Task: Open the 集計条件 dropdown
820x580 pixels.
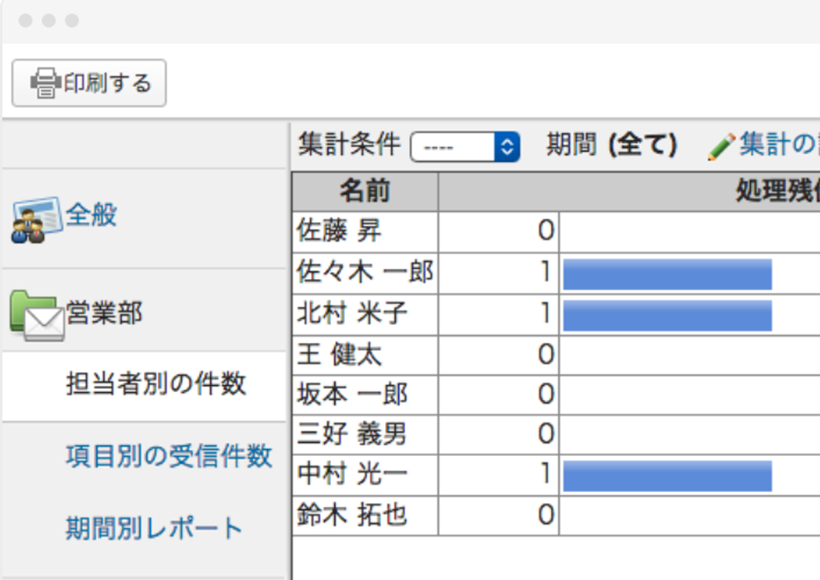Action: [465, 147]
